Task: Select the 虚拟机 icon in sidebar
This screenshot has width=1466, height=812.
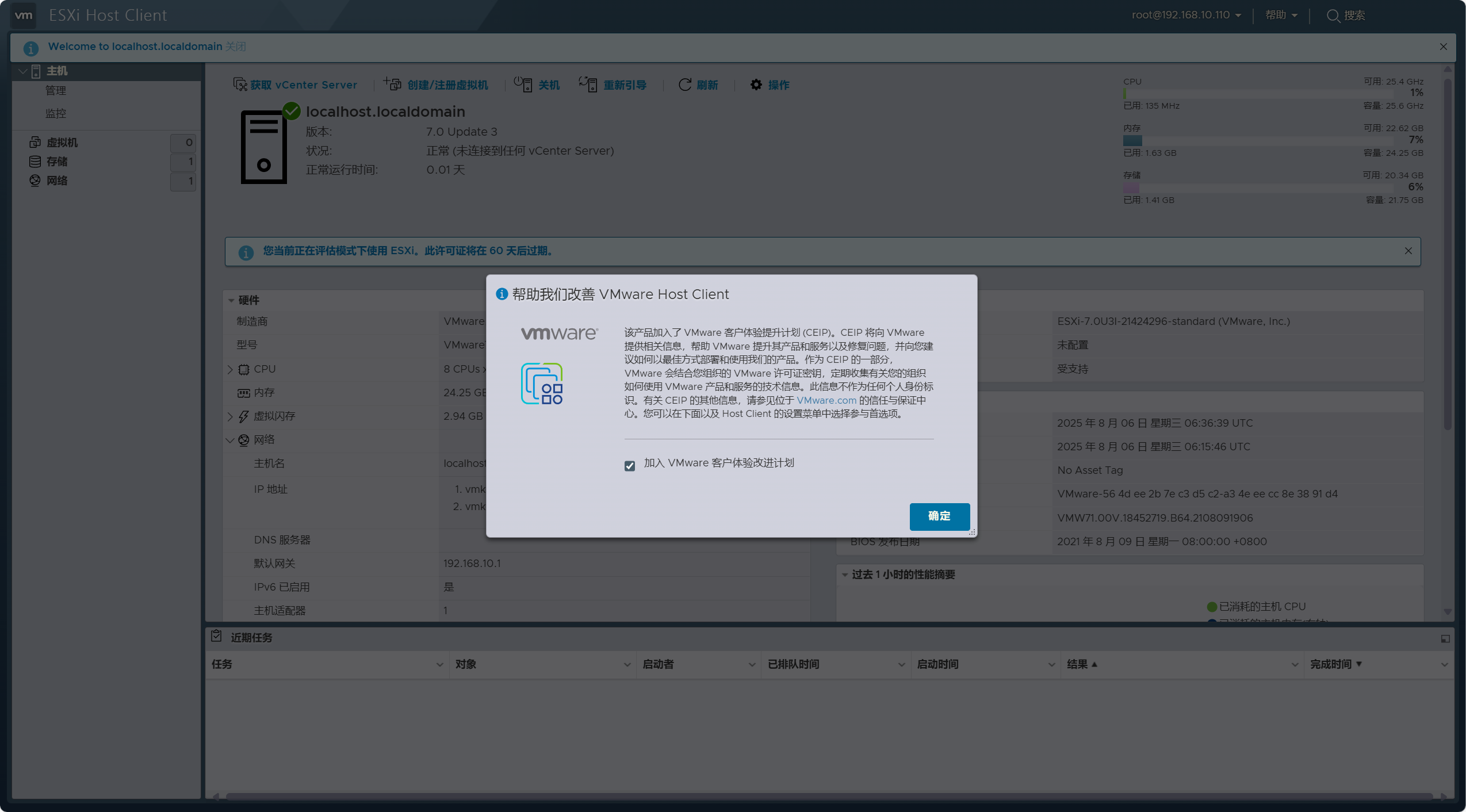Action: pyautogui.click(x=35, y=142)
